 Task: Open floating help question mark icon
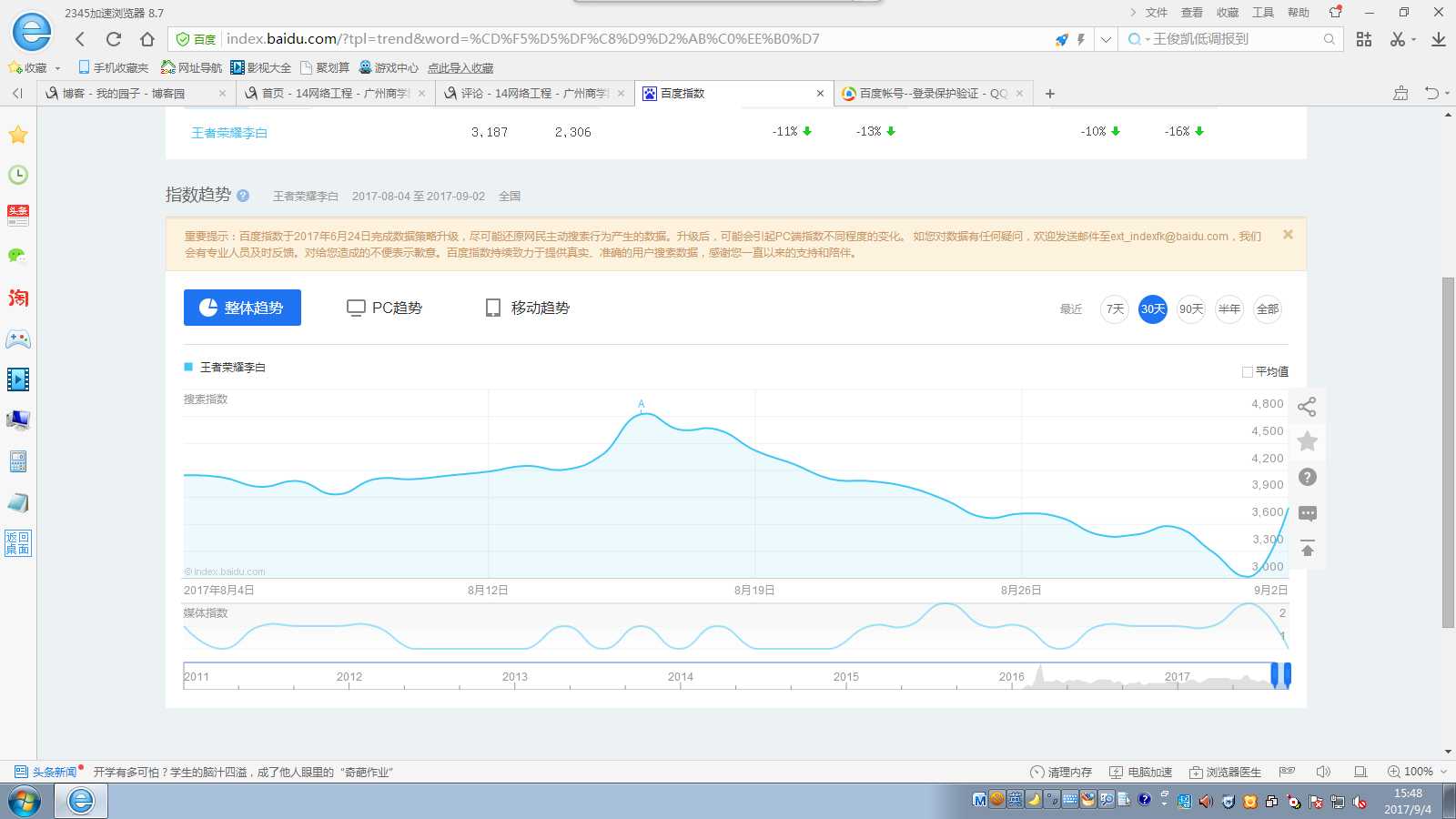[1307, 477]
